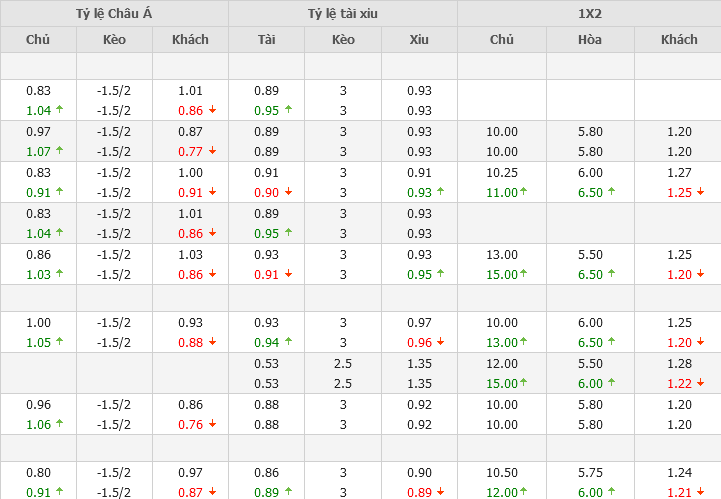Click the green up arrow beside 0.94
The width and height of the screenshot is (721, 499).
(x=288, y=342)
